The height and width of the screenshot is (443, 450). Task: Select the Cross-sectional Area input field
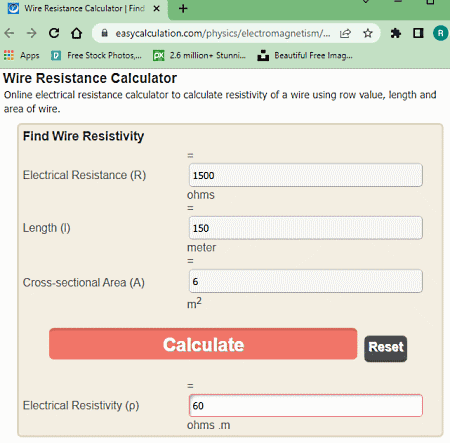coord(306,281)
